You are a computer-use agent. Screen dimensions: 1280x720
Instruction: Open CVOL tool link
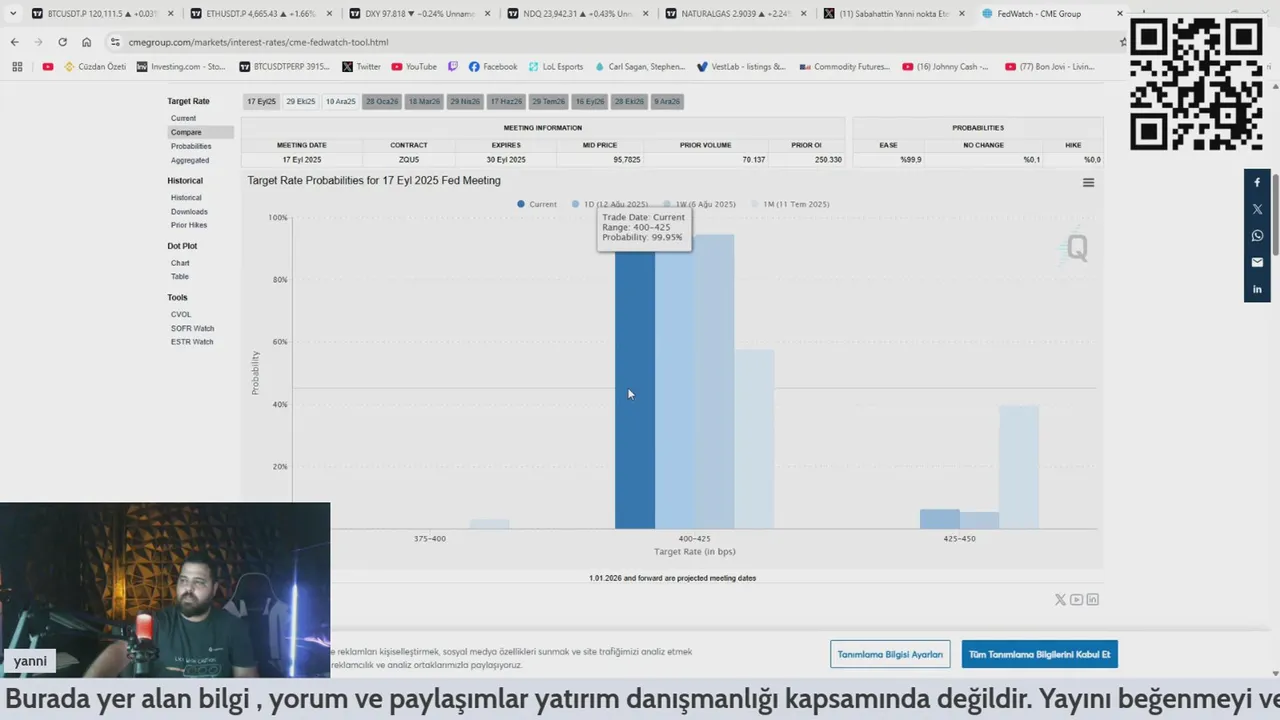(180, 314)
